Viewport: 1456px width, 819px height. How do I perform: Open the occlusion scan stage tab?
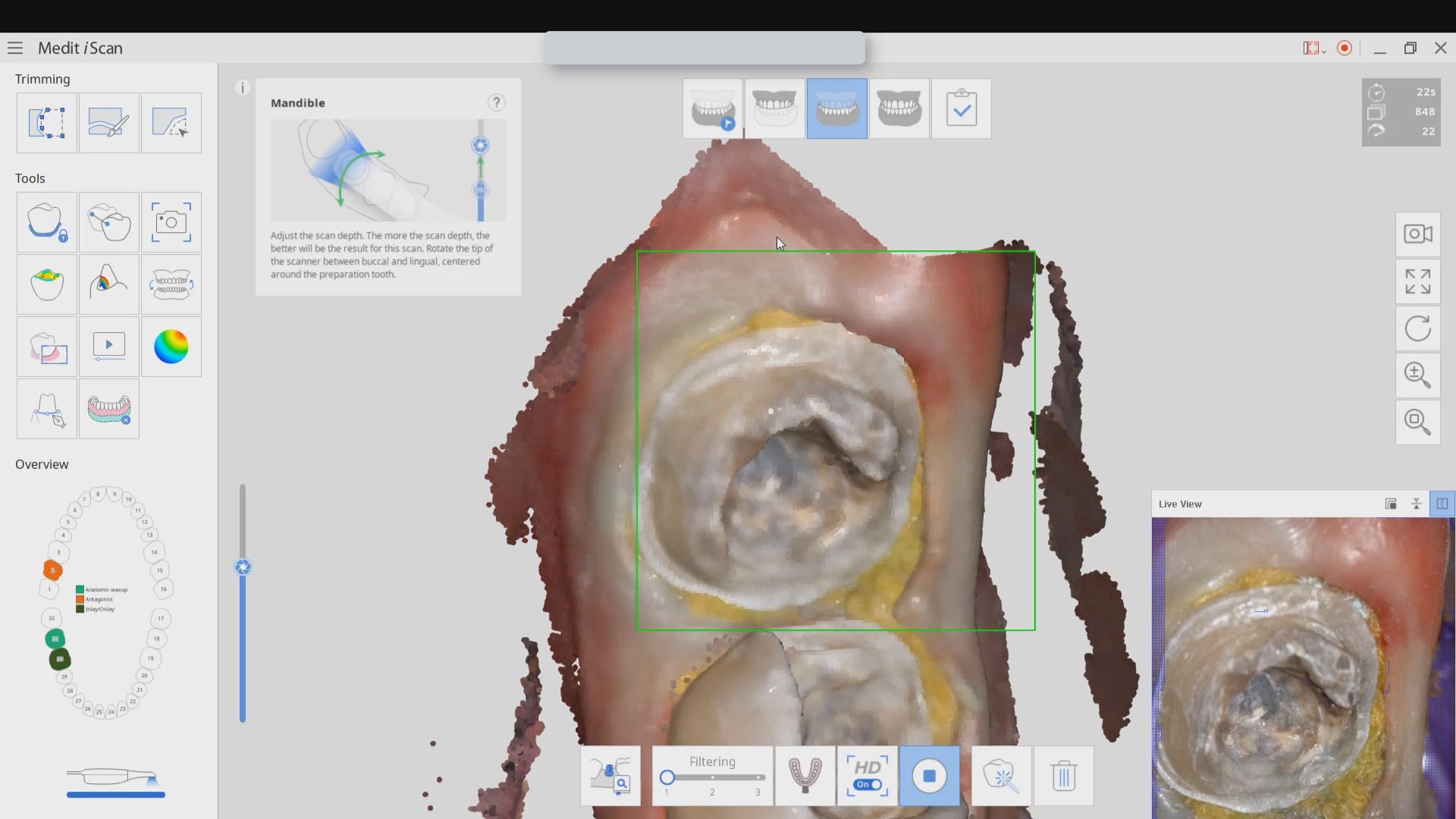[899, 108]
